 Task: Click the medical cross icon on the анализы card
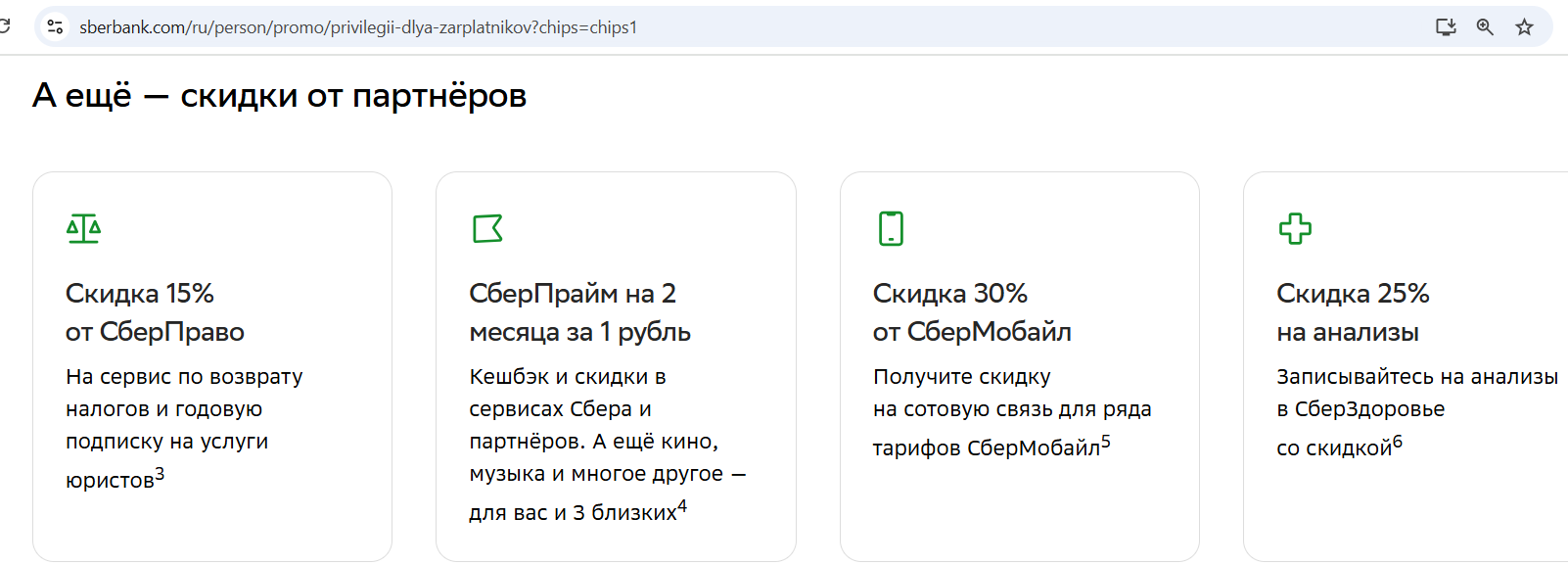pyautogui.click(x=1295, y=228)
